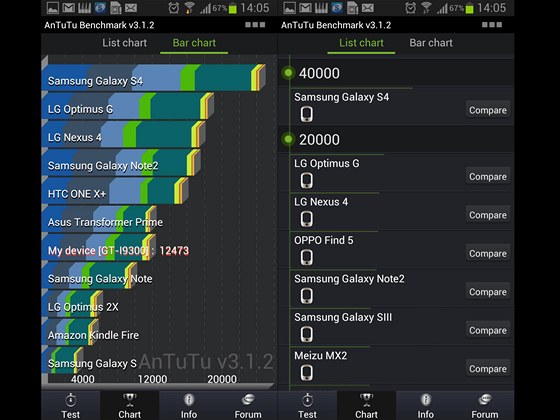Tap the Wi-Fi icon in left status bar
This screenshot has height=420, width=560.
click(x=189, y=8)
